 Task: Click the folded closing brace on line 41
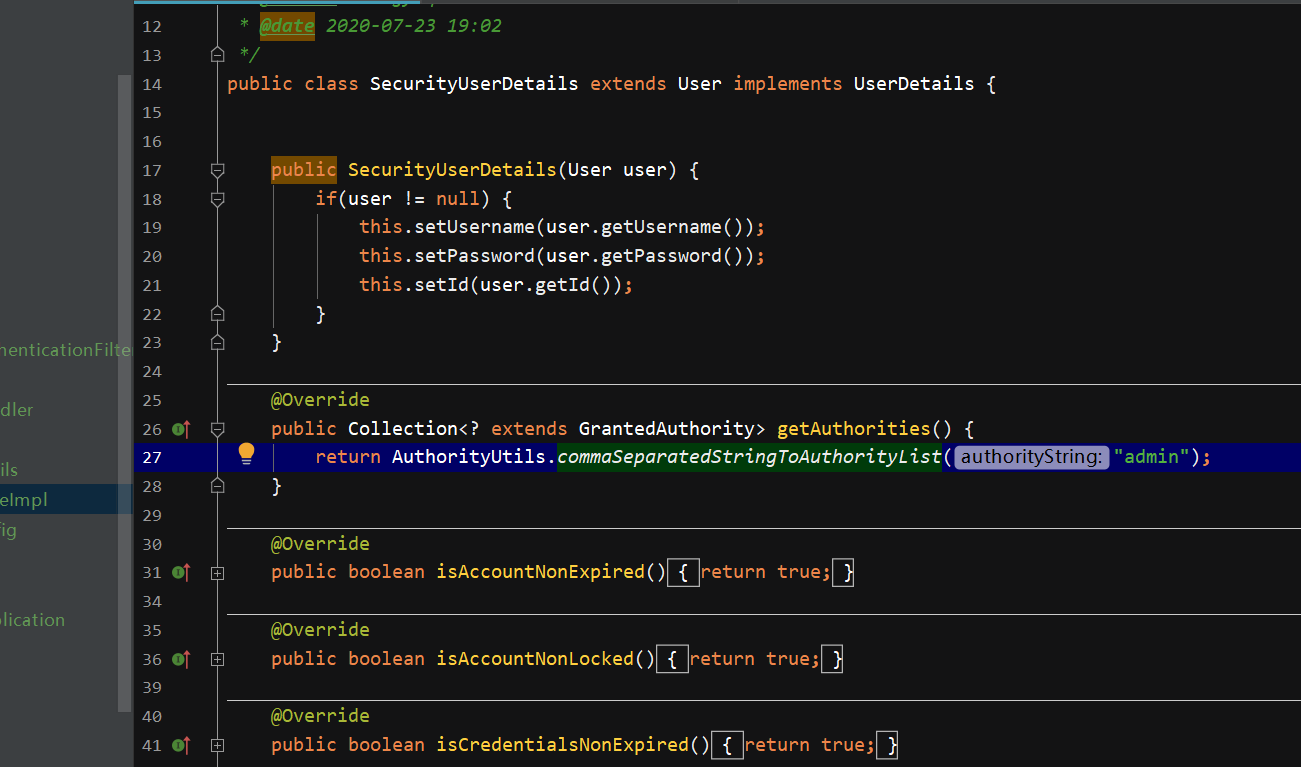click(887, 745)
